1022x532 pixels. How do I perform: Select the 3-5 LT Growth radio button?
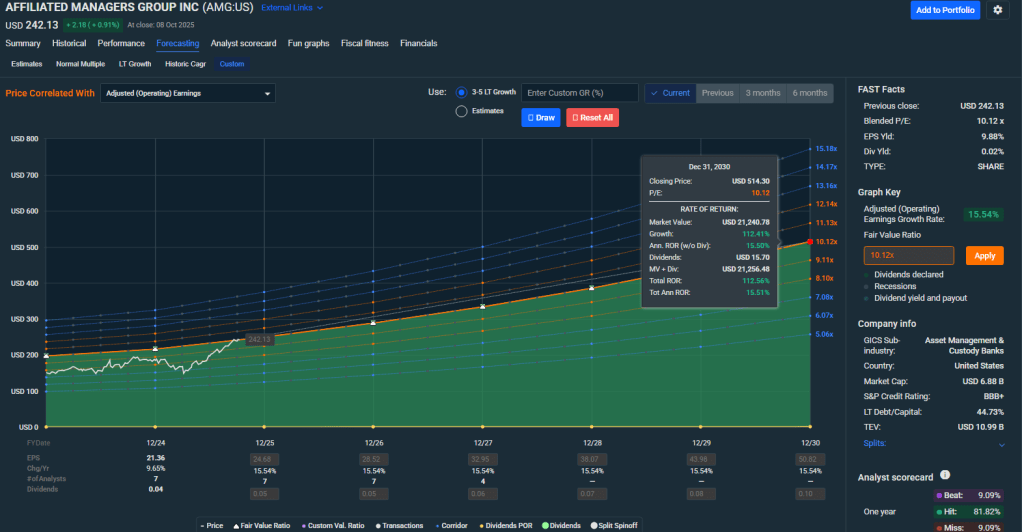pos(461,92)
